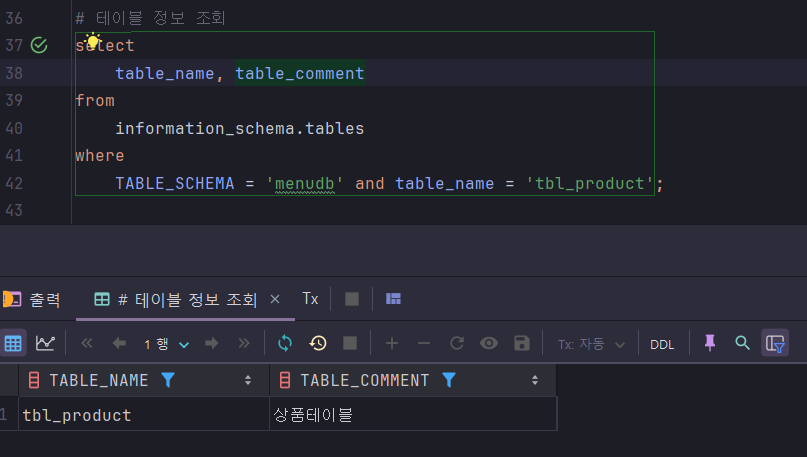This screenshot has width=807, height=457.
Task: Open the 'Tx: 자동' transaction mode dropdown
Action: point(591,344)
